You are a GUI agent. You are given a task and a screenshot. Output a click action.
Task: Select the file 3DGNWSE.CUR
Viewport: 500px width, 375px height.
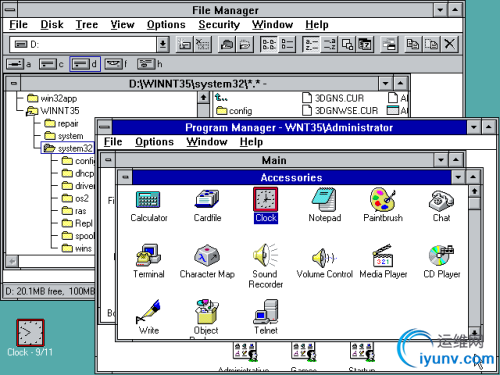tap(340, 110)
